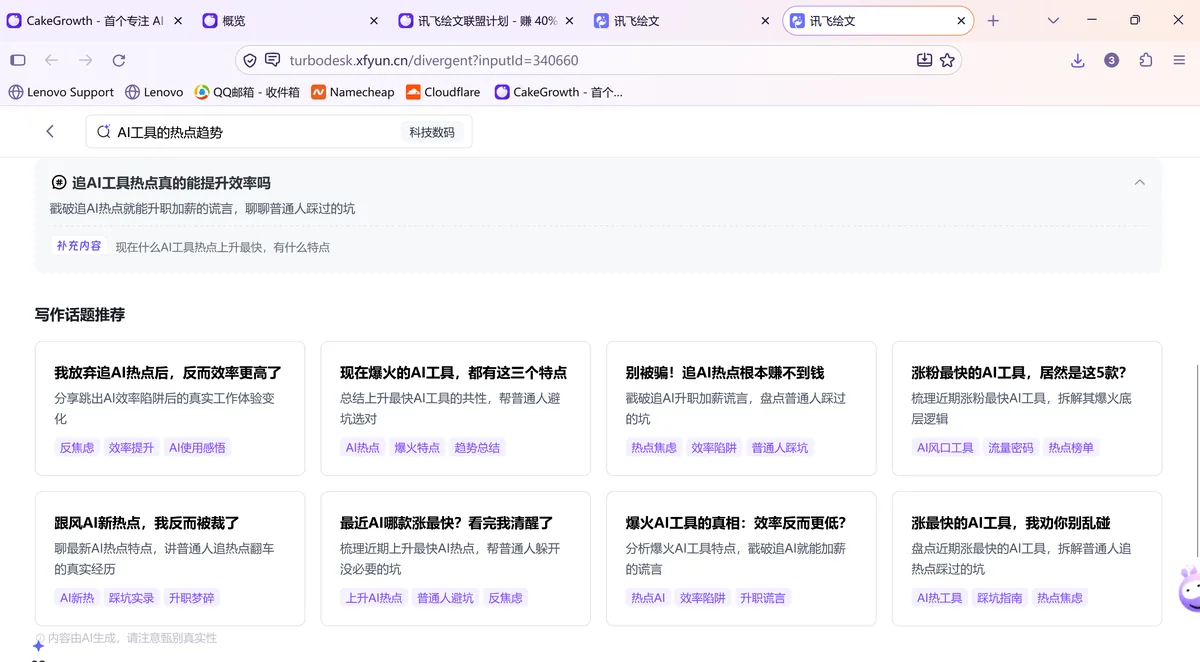Reload the page

pyautogui.click(x=119, y=60)
